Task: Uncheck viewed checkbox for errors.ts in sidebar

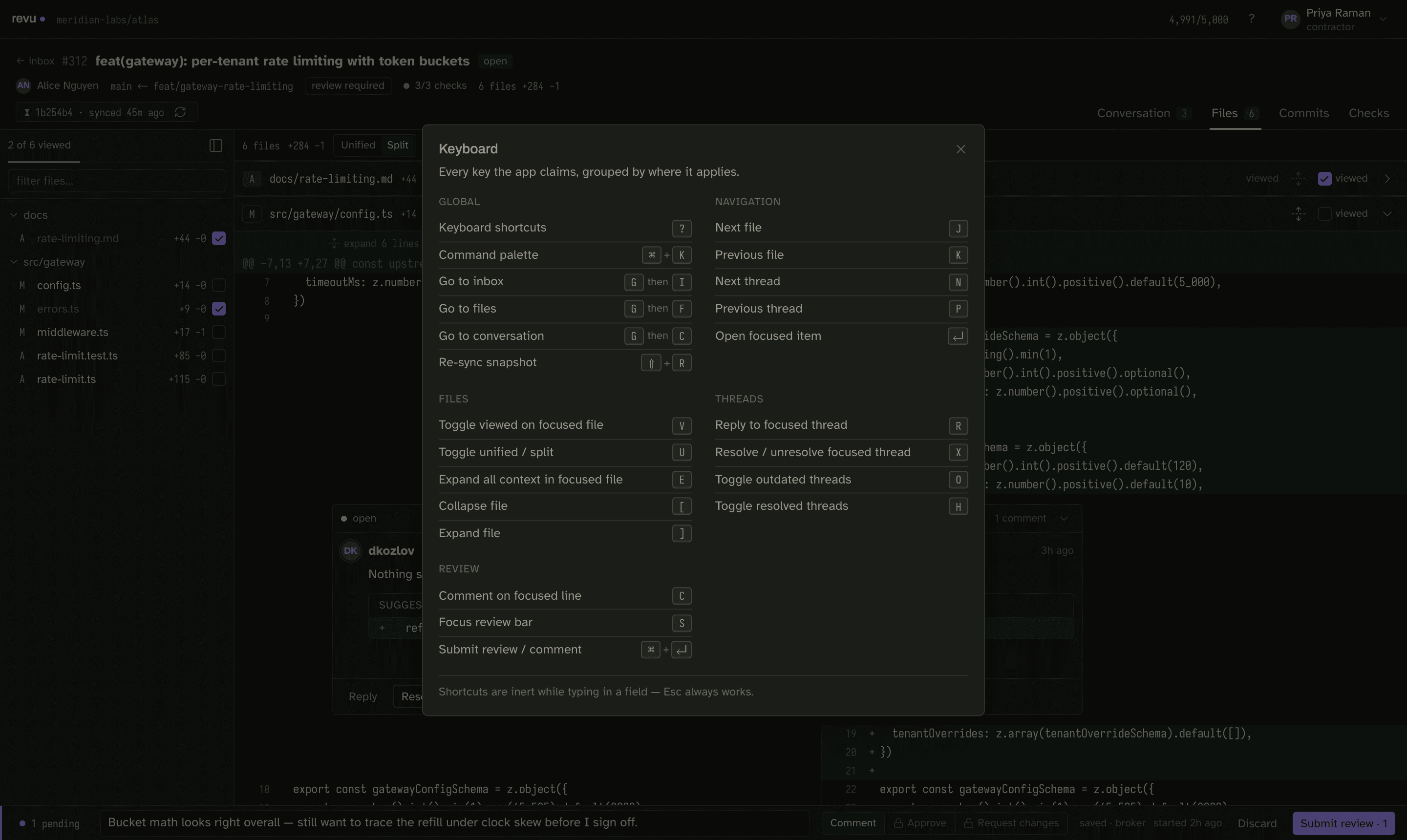Action: click(x=218, y=309)
